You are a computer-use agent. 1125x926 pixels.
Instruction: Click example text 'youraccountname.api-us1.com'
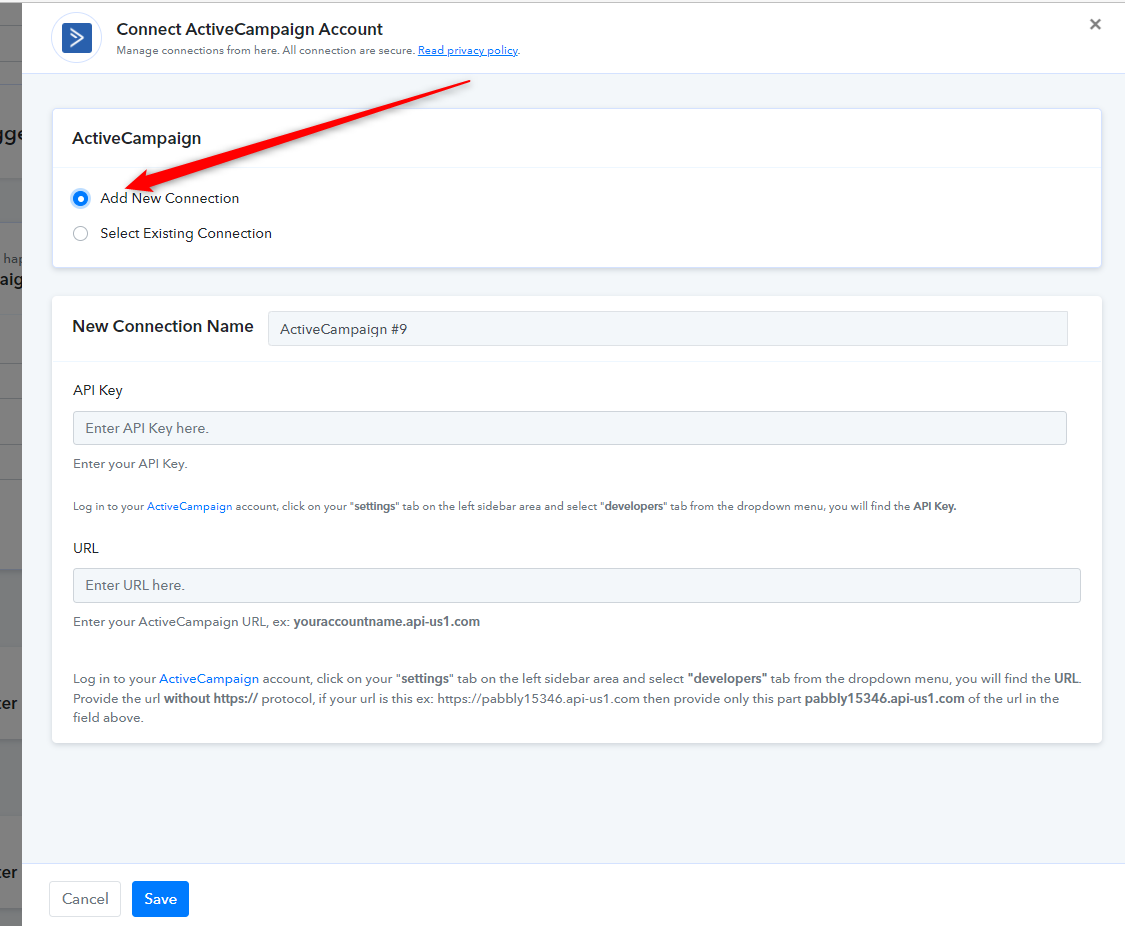(387, 622)
